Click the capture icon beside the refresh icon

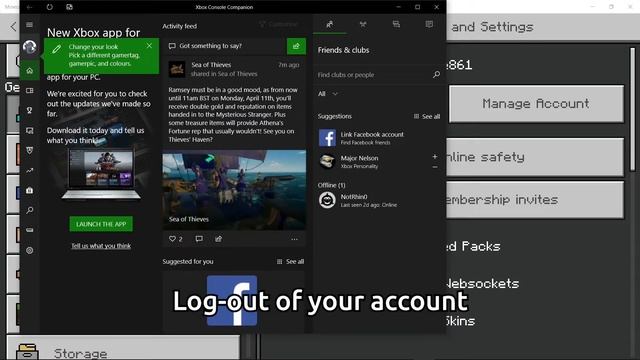[69, 7]
